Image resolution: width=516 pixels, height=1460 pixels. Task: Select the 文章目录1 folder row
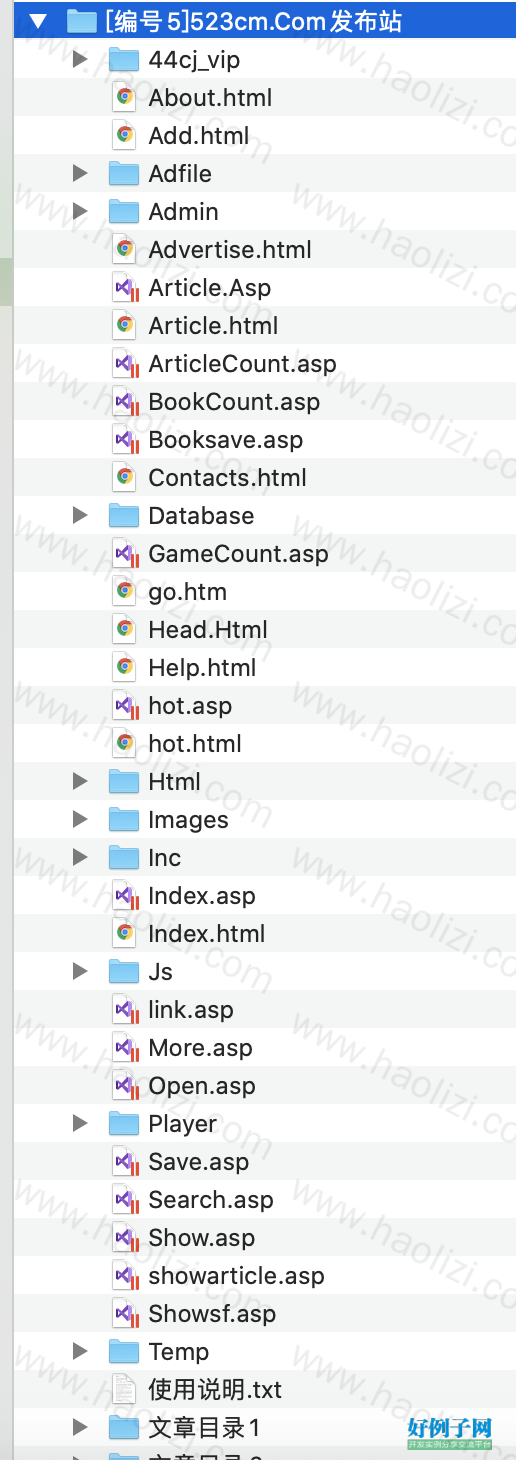click(264, 1428)
